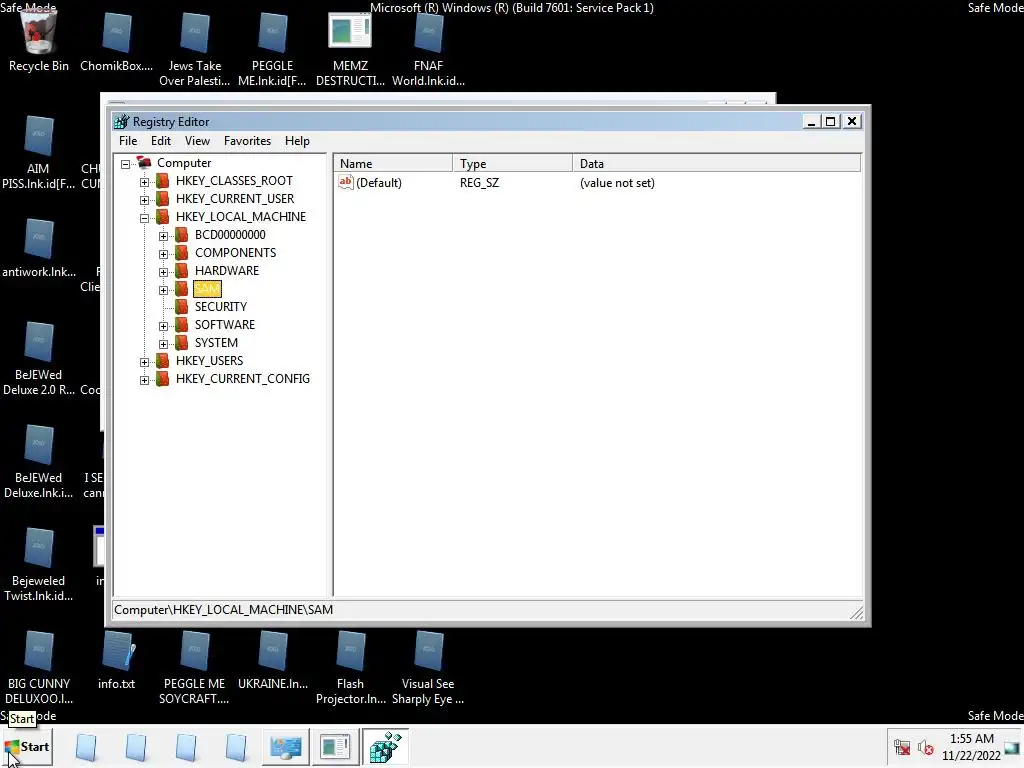The height and width of the screenshot is (768, 1024).
Task: Expand the COMPONENTS subkey
Action: tap(163, 253)
